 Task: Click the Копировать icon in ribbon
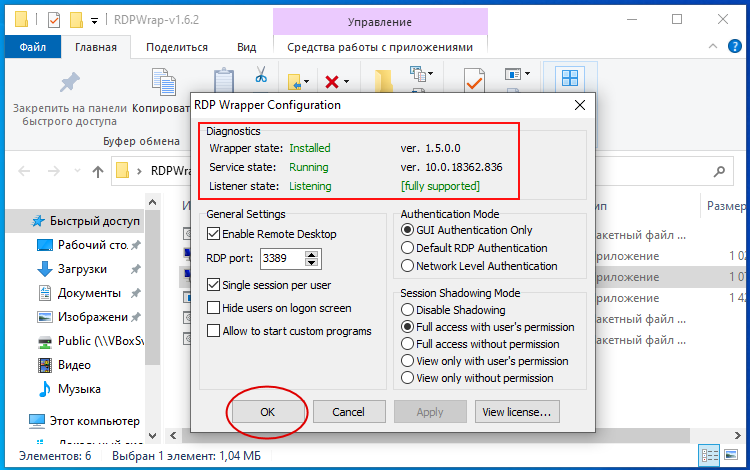click(x=164, y=81)
